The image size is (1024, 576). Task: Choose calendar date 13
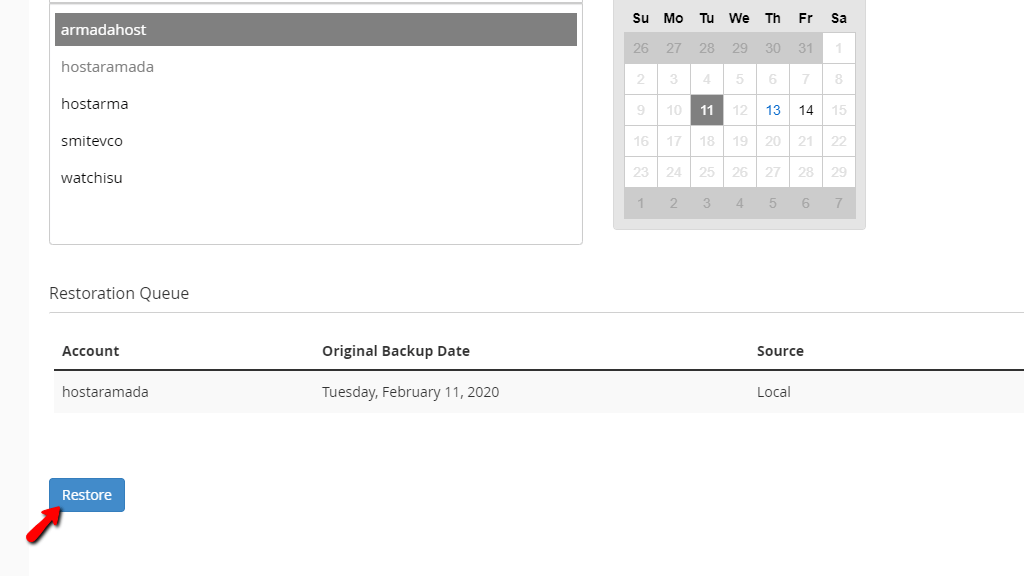(773, 110)
